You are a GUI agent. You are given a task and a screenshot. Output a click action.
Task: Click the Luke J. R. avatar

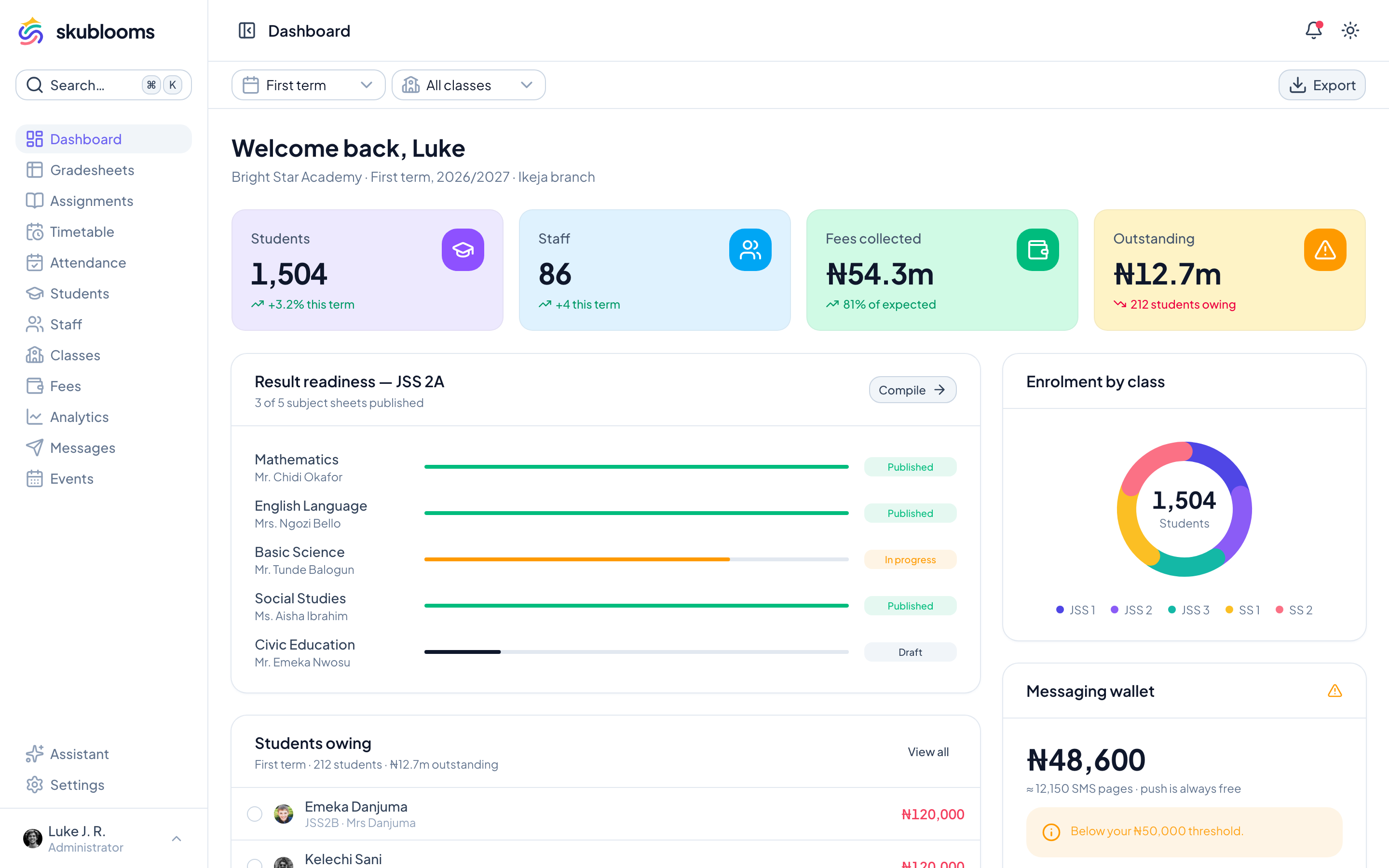[32, 838]
